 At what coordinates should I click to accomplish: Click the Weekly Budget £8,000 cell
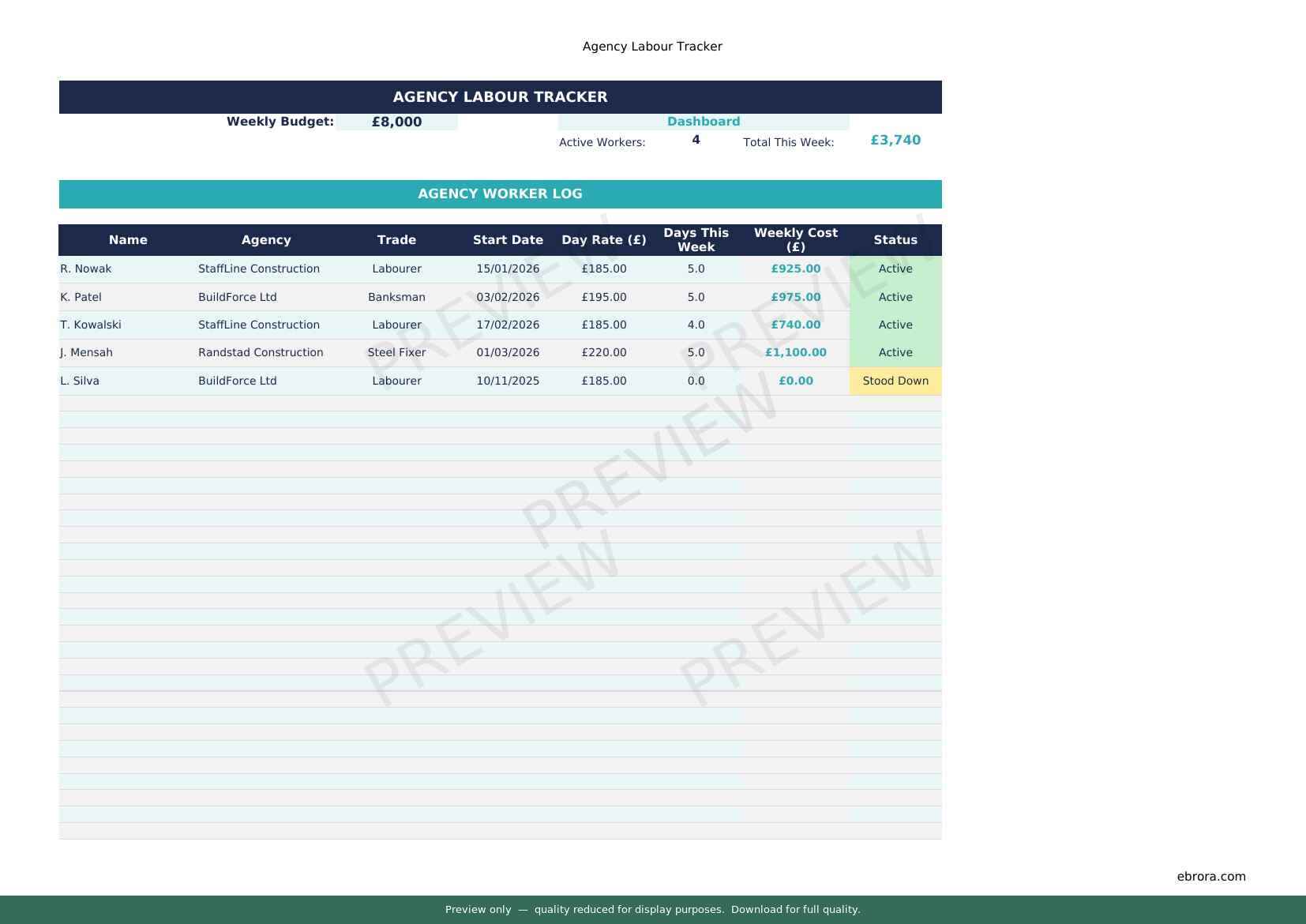tap(396, 122)
